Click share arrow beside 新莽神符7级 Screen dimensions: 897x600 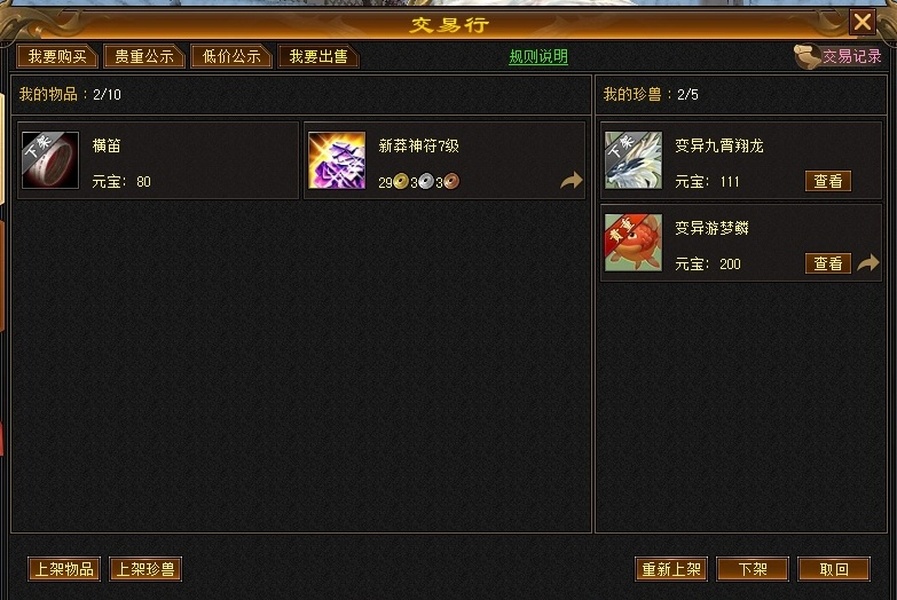(571, 181)
